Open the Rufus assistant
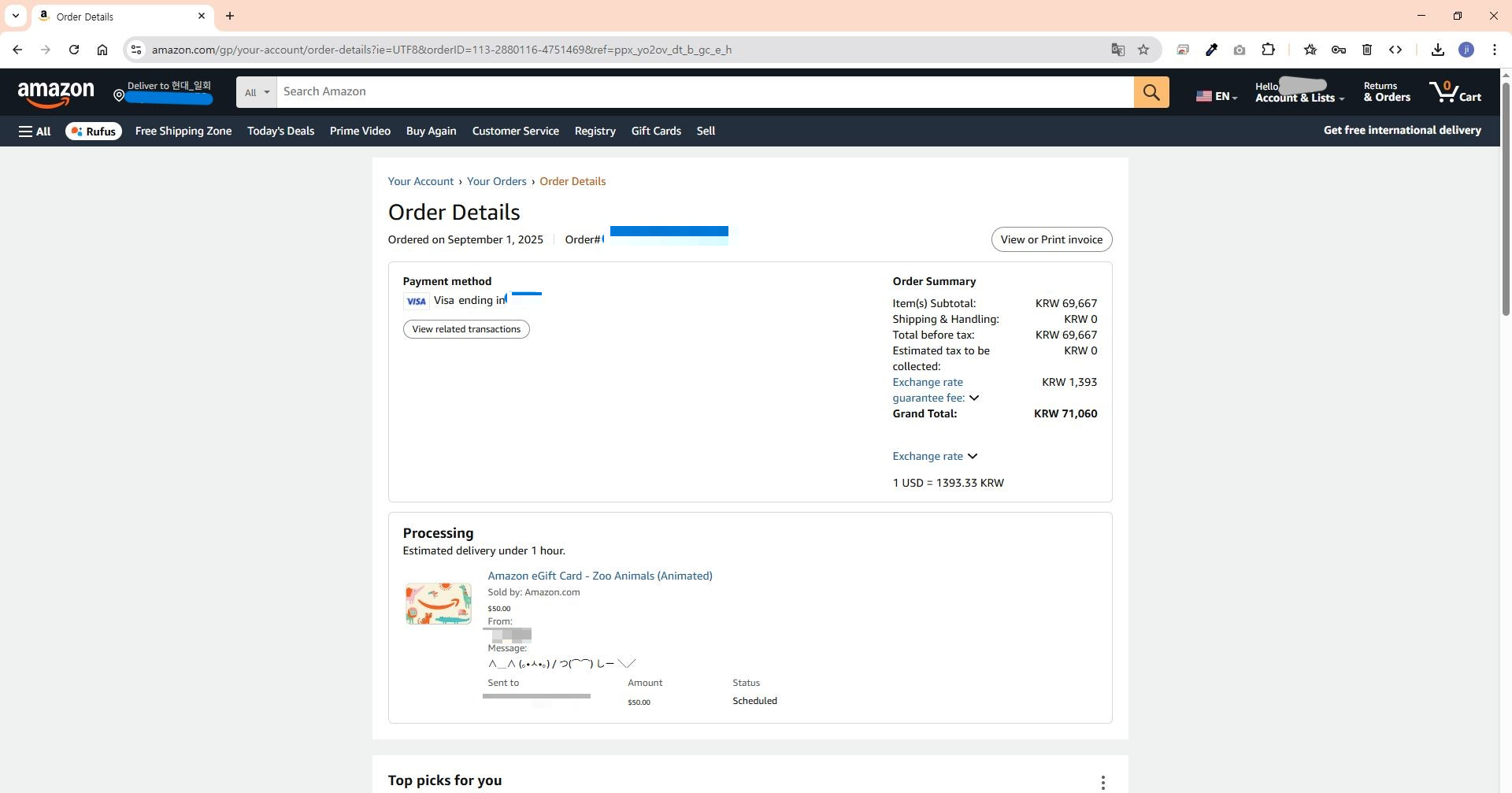1512x793 pixels. pos(93,132)
